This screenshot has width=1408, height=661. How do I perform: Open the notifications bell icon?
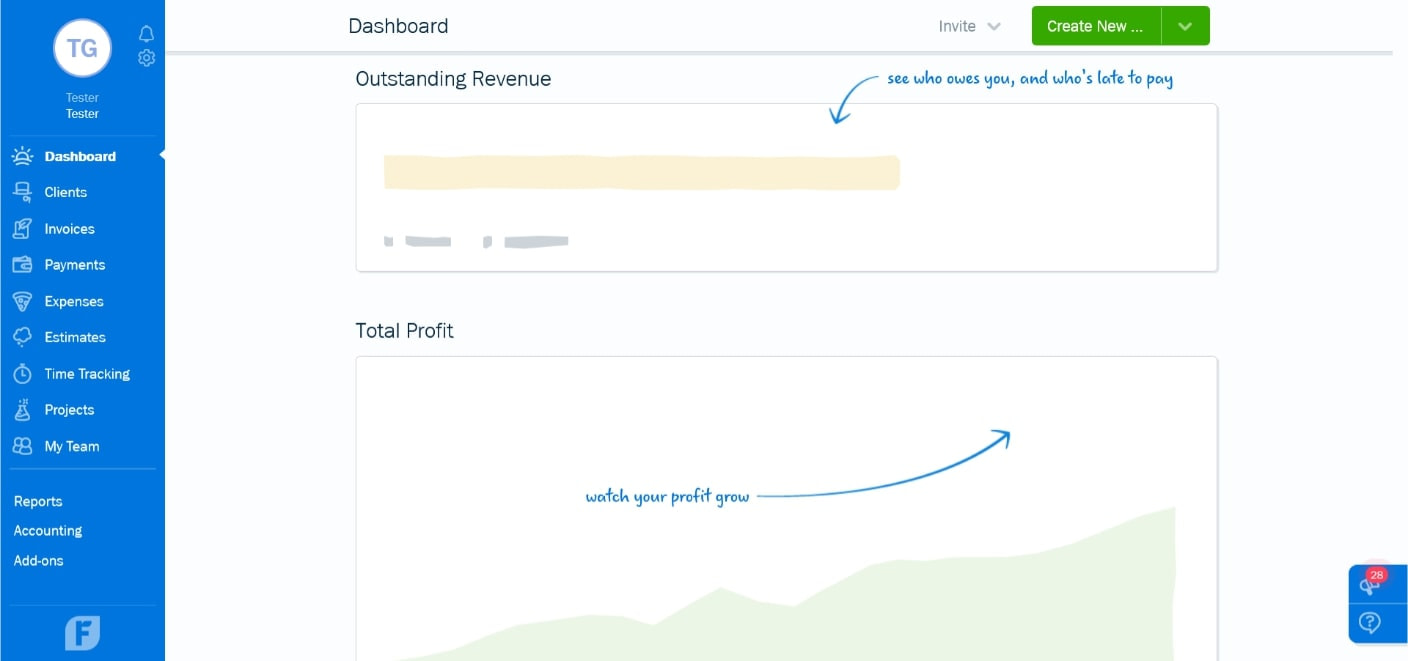pos(146,33)
